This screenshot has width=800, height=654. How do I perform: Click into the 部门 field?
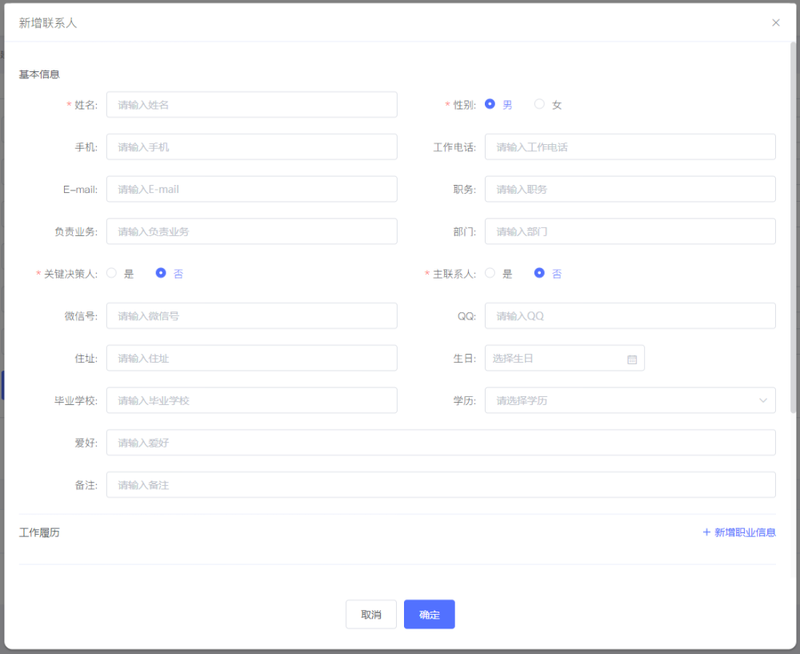(x=630, y=232)
